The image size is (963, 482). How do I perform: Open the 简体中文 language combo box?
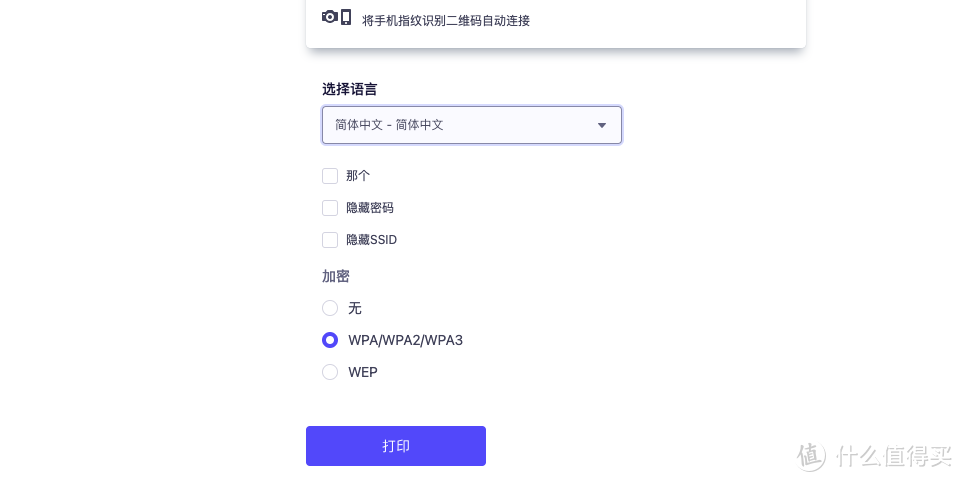tap(460, 125)
